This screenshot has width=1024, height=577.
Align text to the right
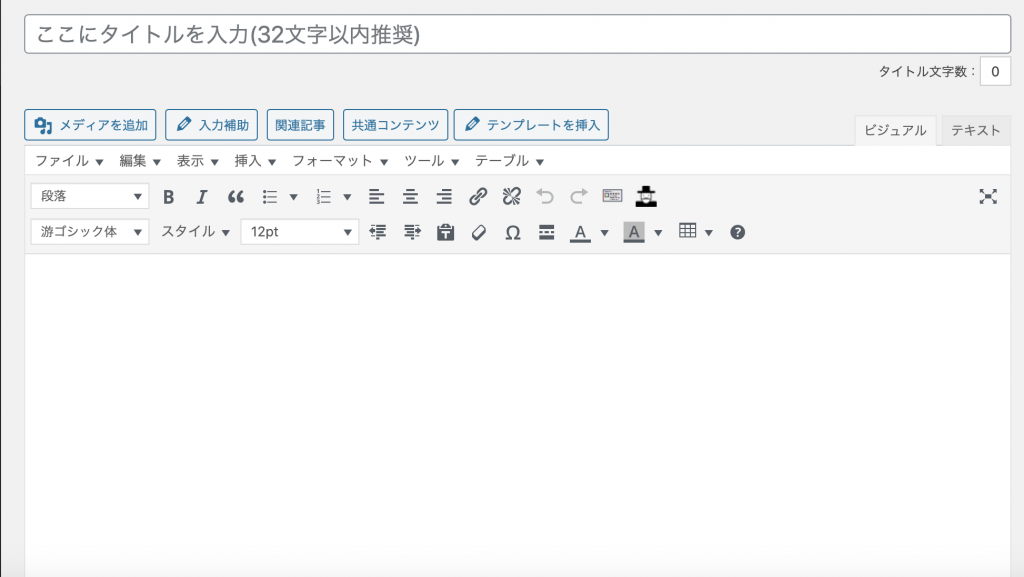pos(444,196)
